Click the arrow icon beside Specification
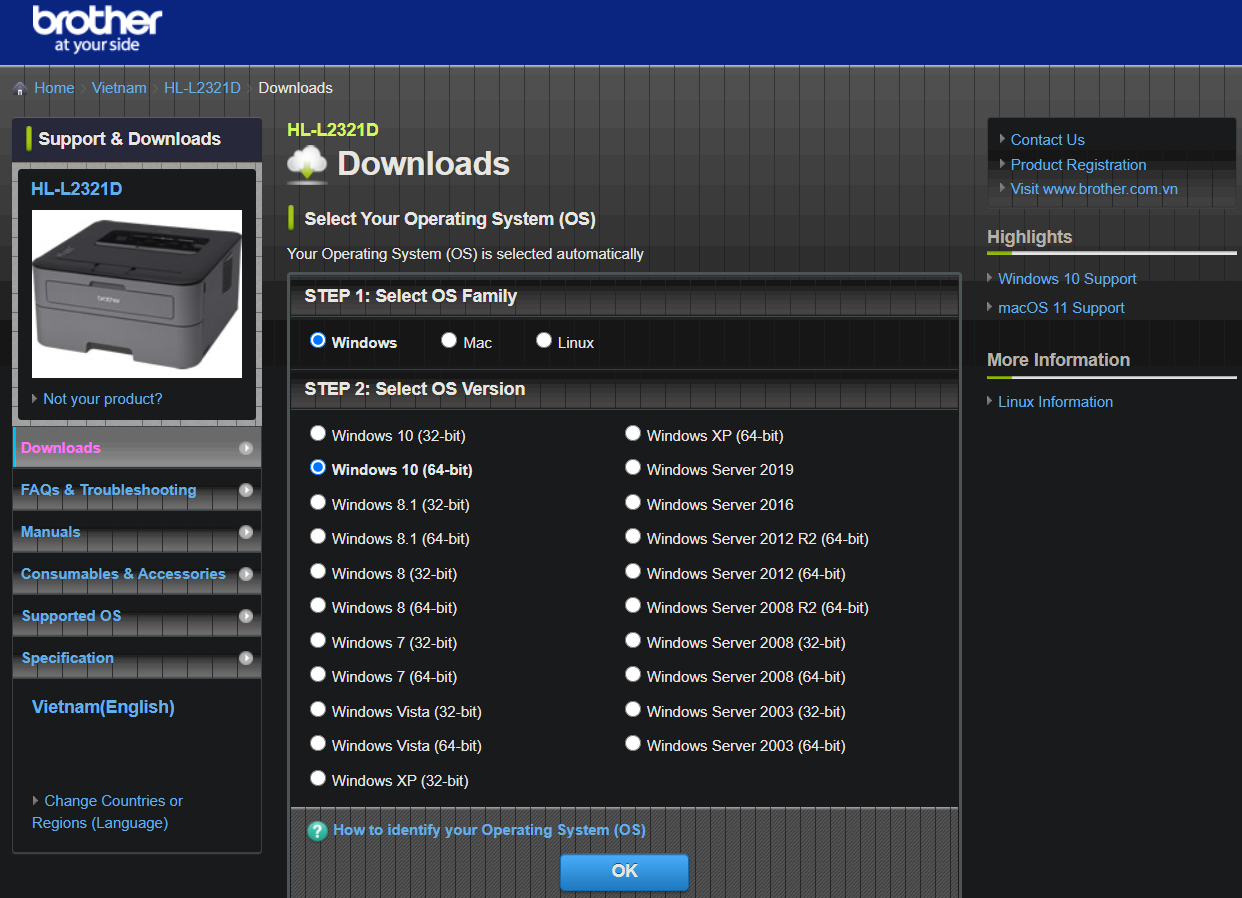 click(x=246, y=659)
